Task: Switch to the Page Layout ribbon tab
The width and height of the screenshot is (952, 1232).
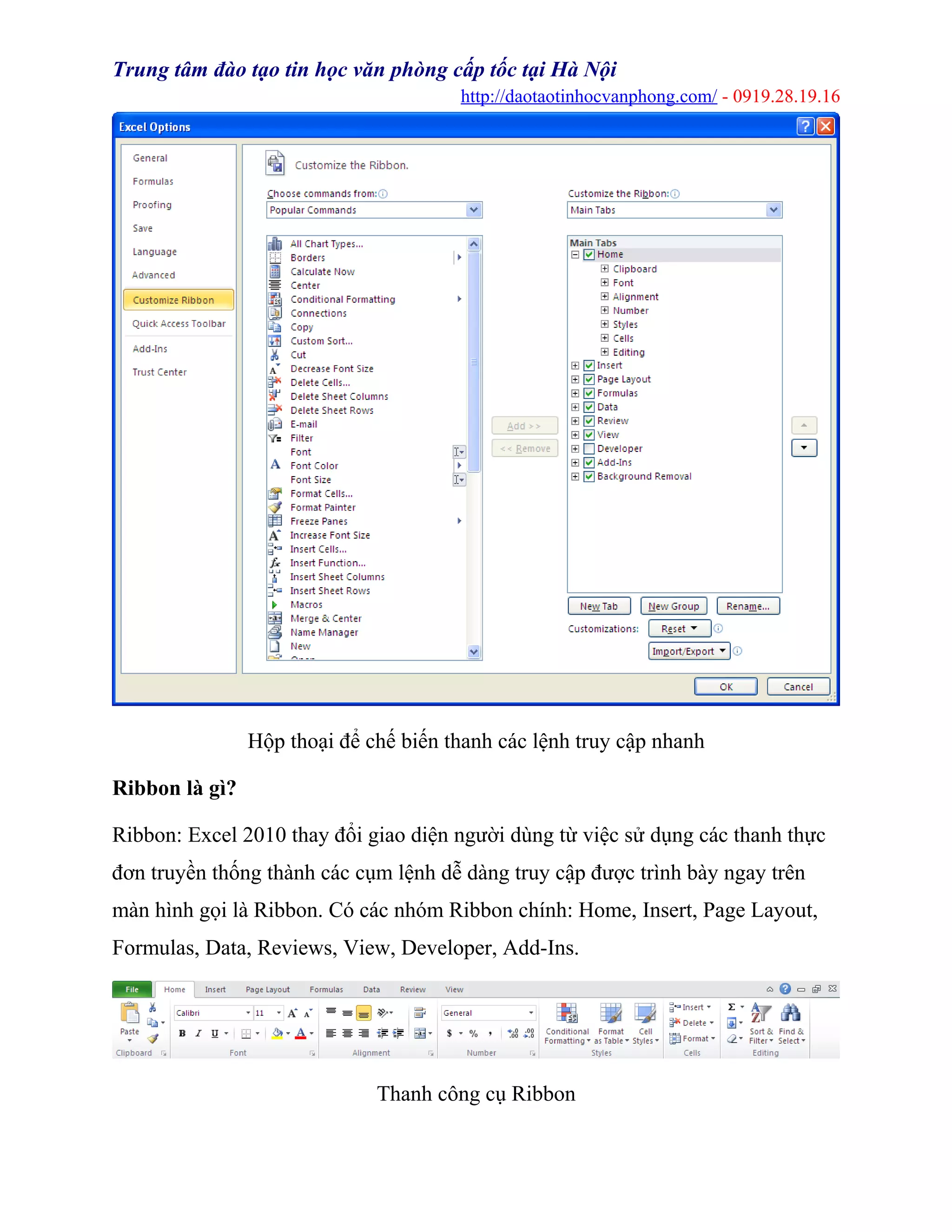Action: coord(267,989)
